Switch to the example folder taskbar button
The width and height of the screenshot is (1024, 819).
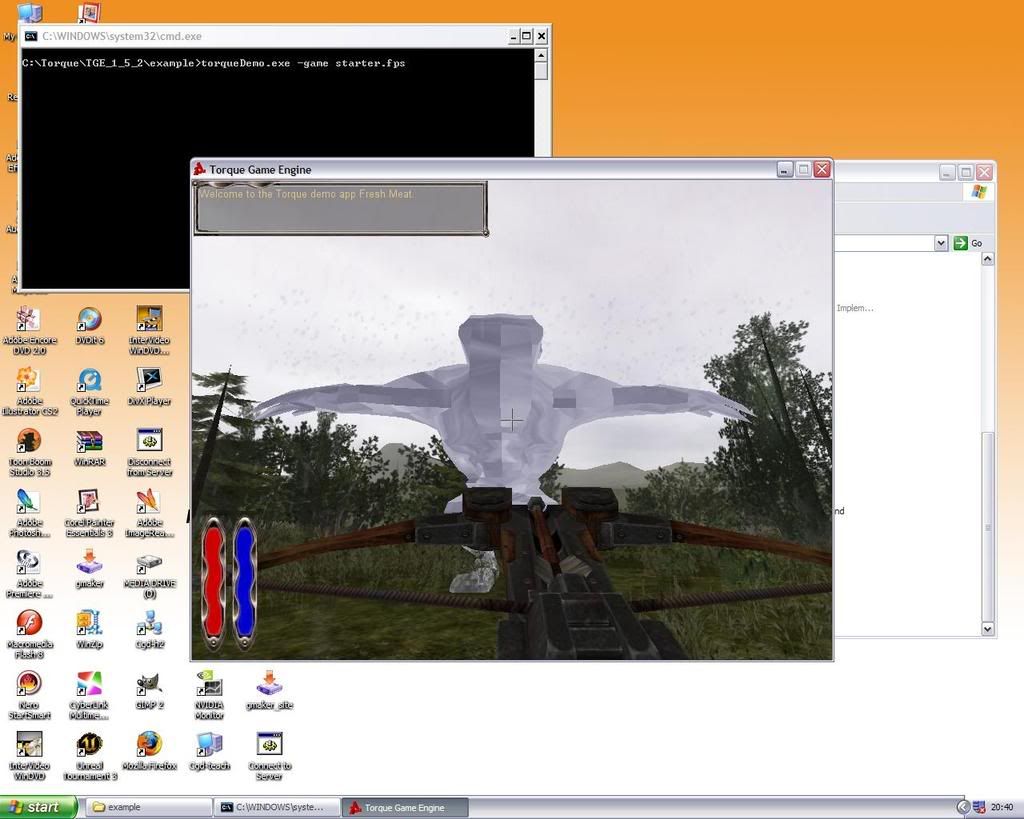[150, 807]
